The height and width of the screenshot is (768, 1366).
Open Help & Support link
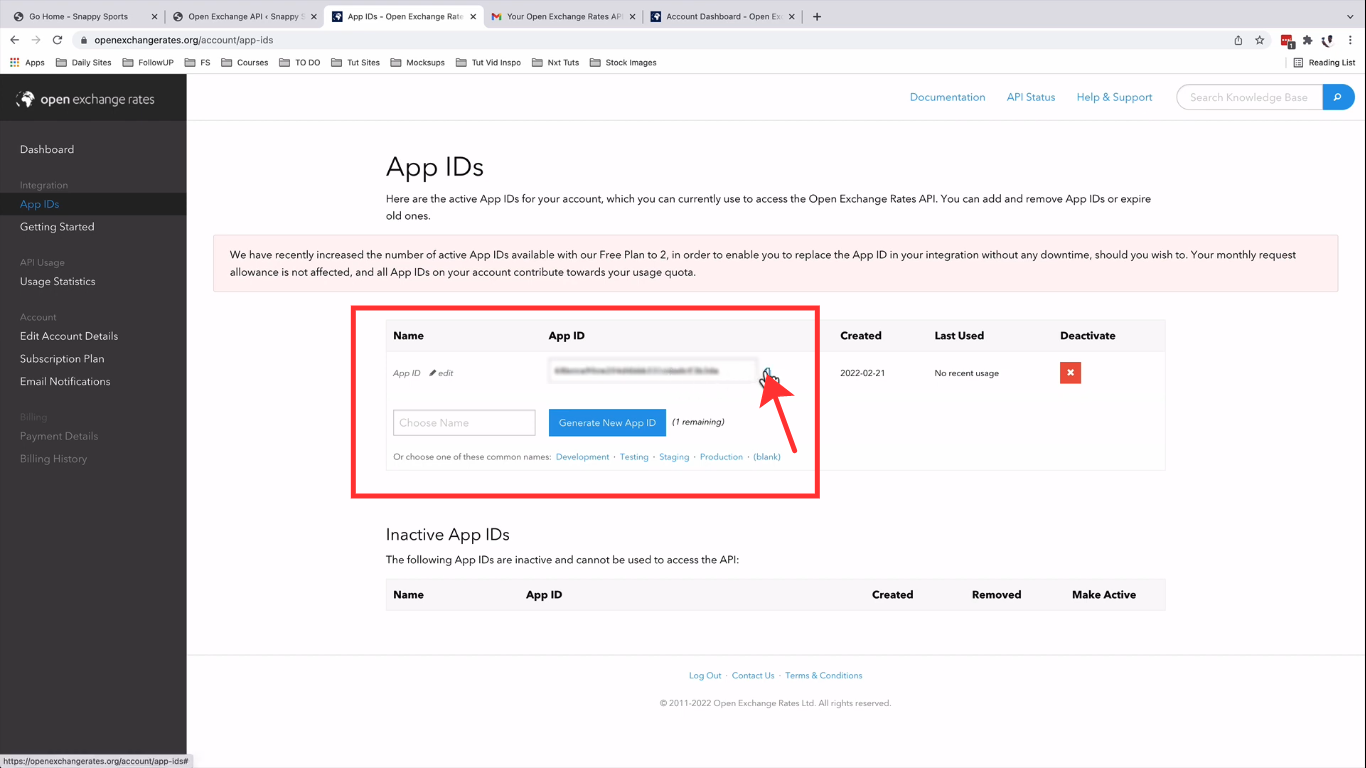pyautogui.click(x=1114, y=97)
